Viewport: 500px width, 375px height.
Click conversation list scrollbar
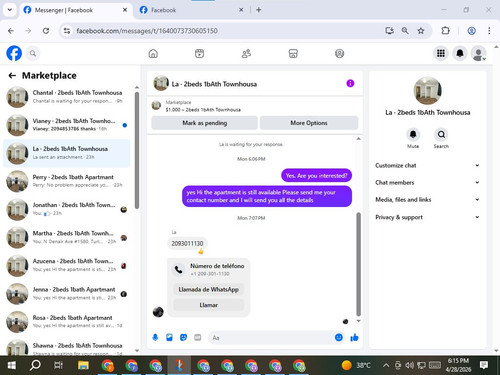pyautogui.click(x=137, y=150)
